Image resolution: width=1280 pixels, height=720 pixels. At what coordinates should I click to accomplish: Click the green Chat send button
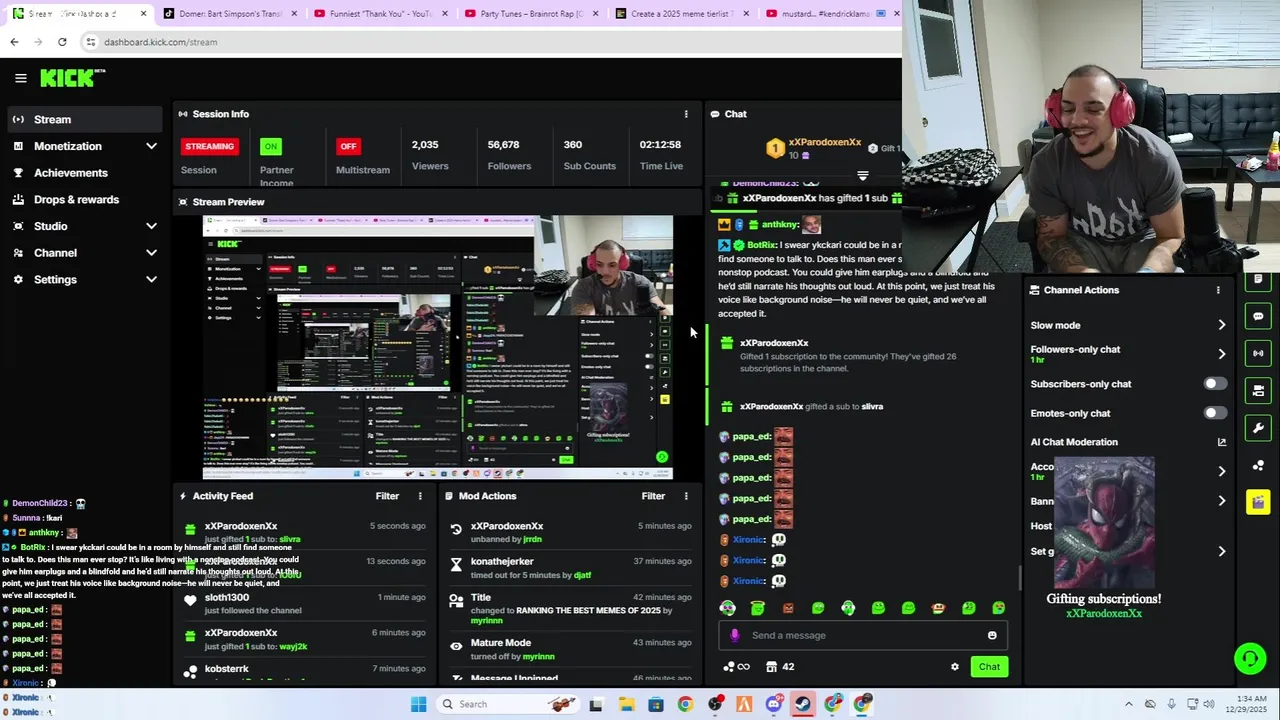tap(989, 667)
